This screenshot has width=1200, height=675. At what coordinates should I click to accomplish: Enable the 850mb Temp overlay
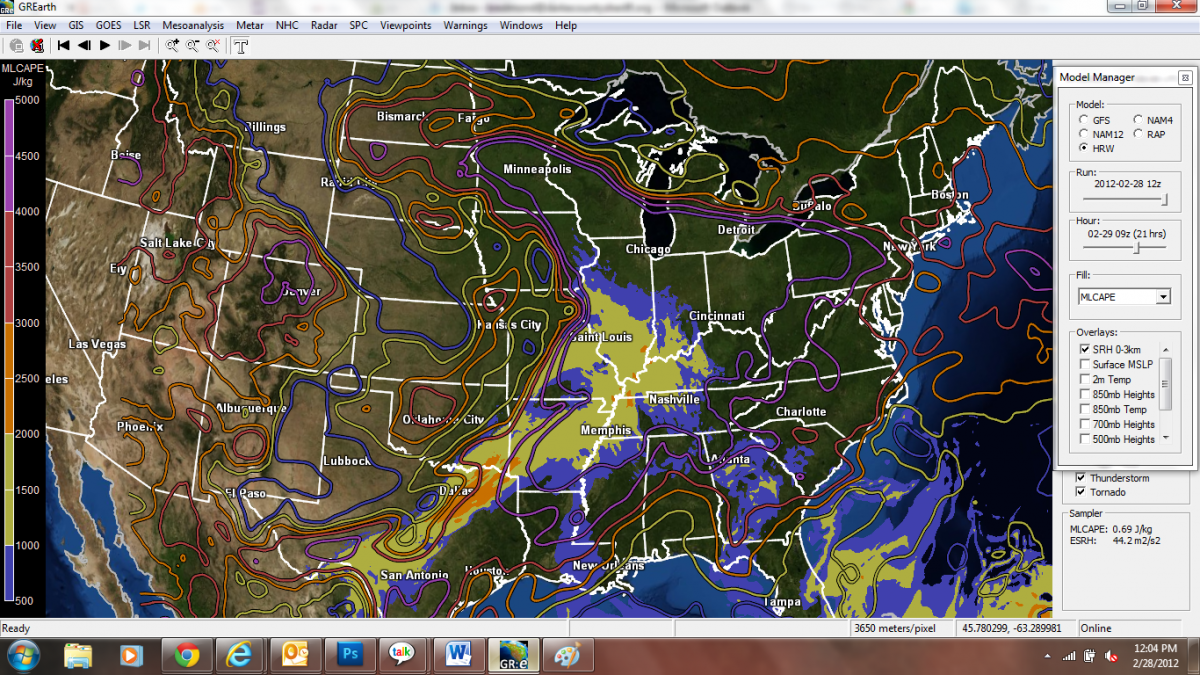[1086, 409]
